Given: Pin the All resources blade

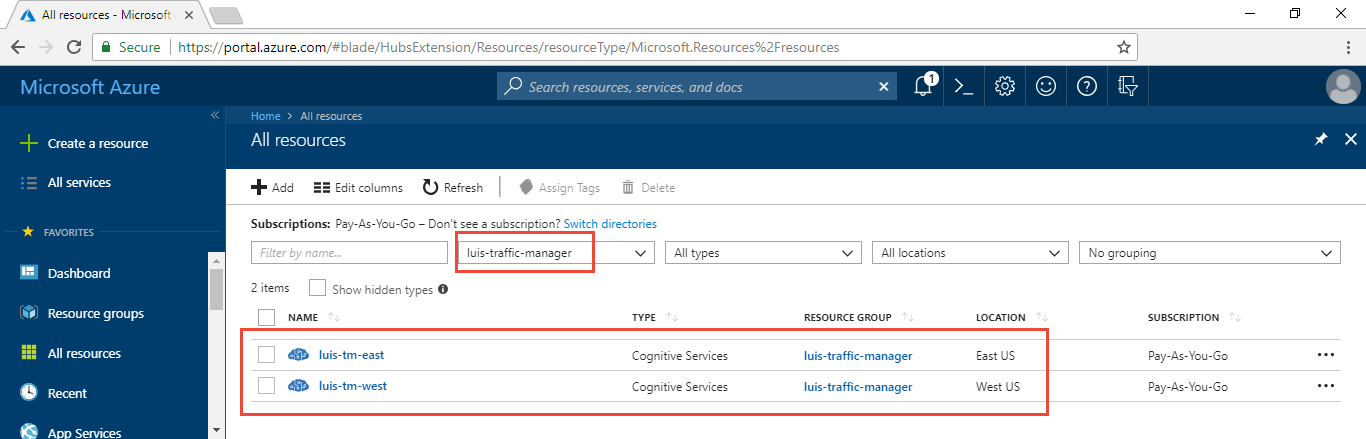Looking at the screenshot, I should 1320,140.
